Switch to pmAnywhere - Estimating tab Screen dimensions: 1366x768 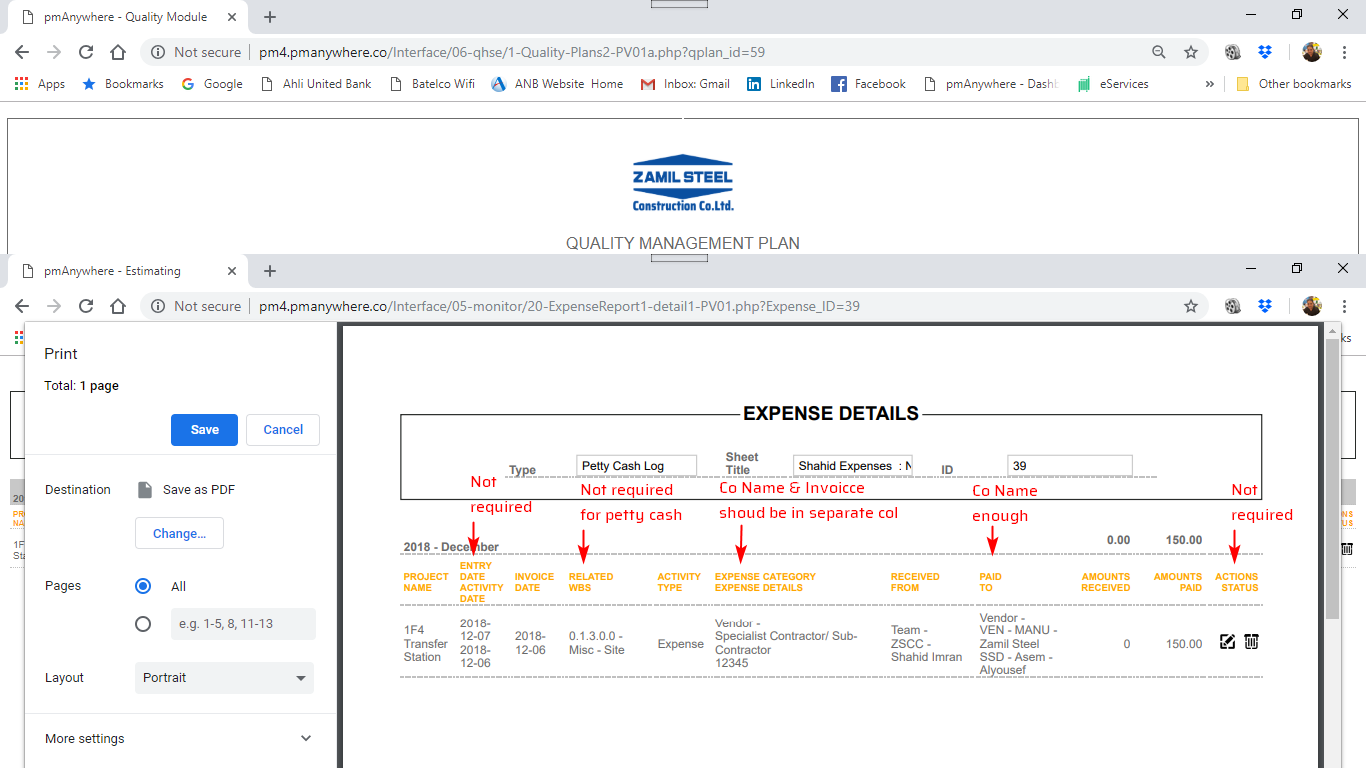click(112, 271)
